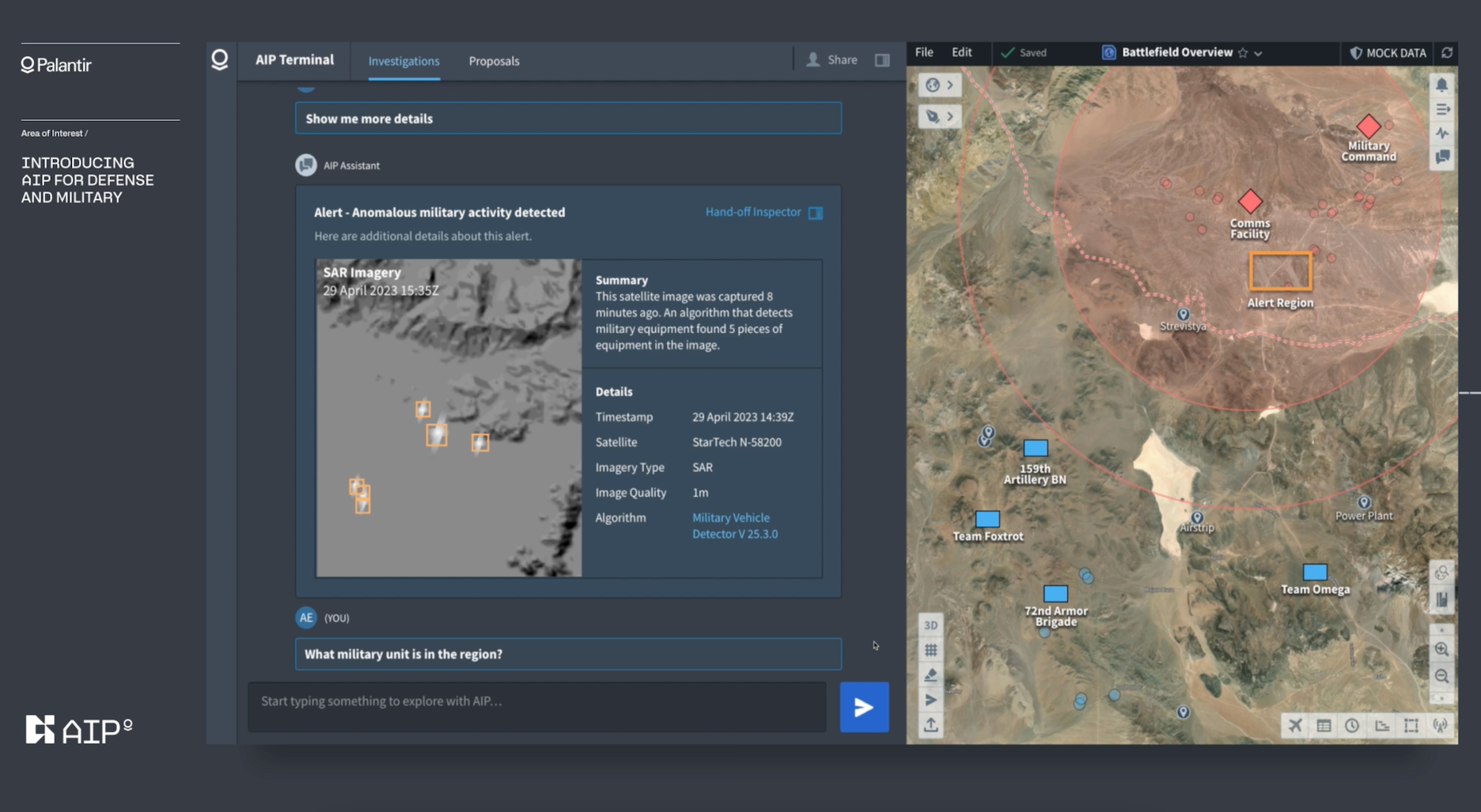
Task: Toggle the map grid overlay
Action: tap(931, 649)
